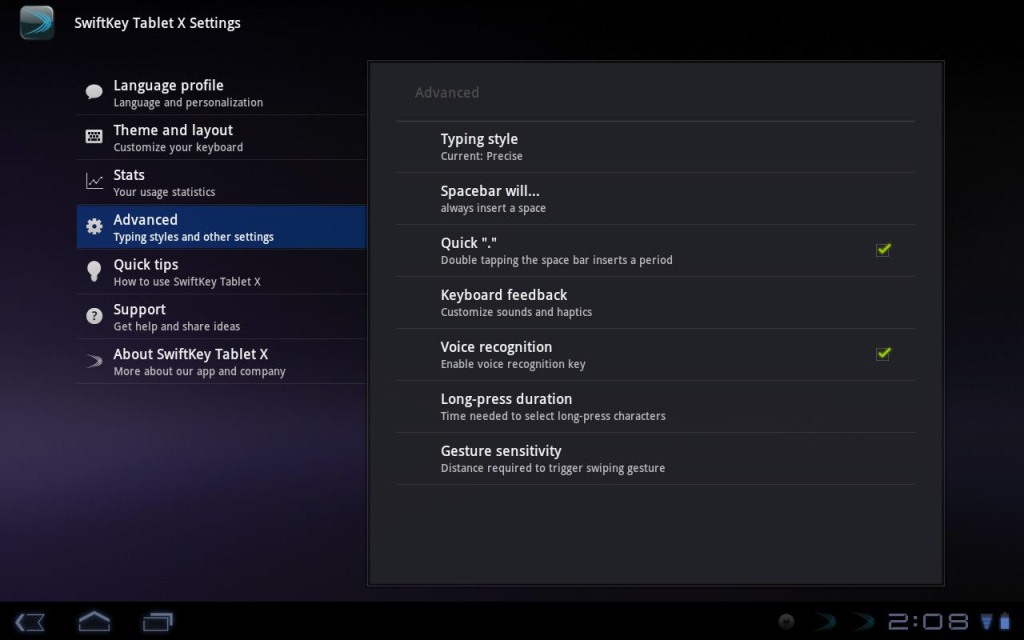Open Language profile via its speech bubble icon

coord(94,92)
